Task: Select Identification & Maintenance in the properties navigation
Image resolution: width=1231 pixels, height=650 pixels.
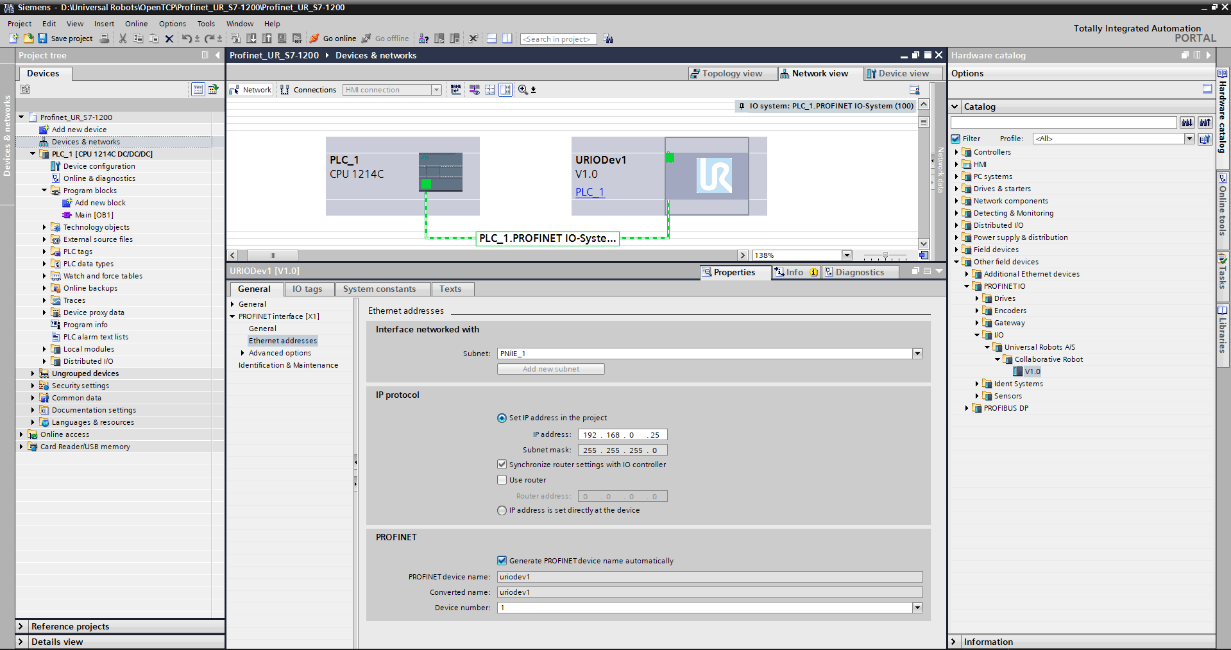Action: click(x=288, y=365)
